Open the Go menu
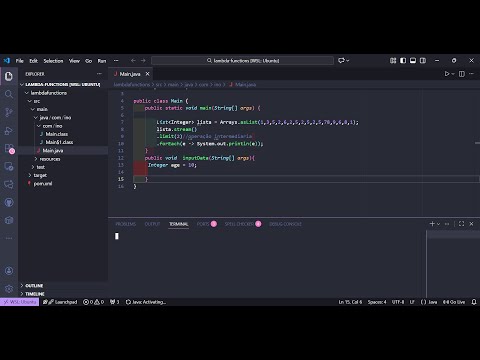Viewport: 480px width, 360px height. click(88, 61)
